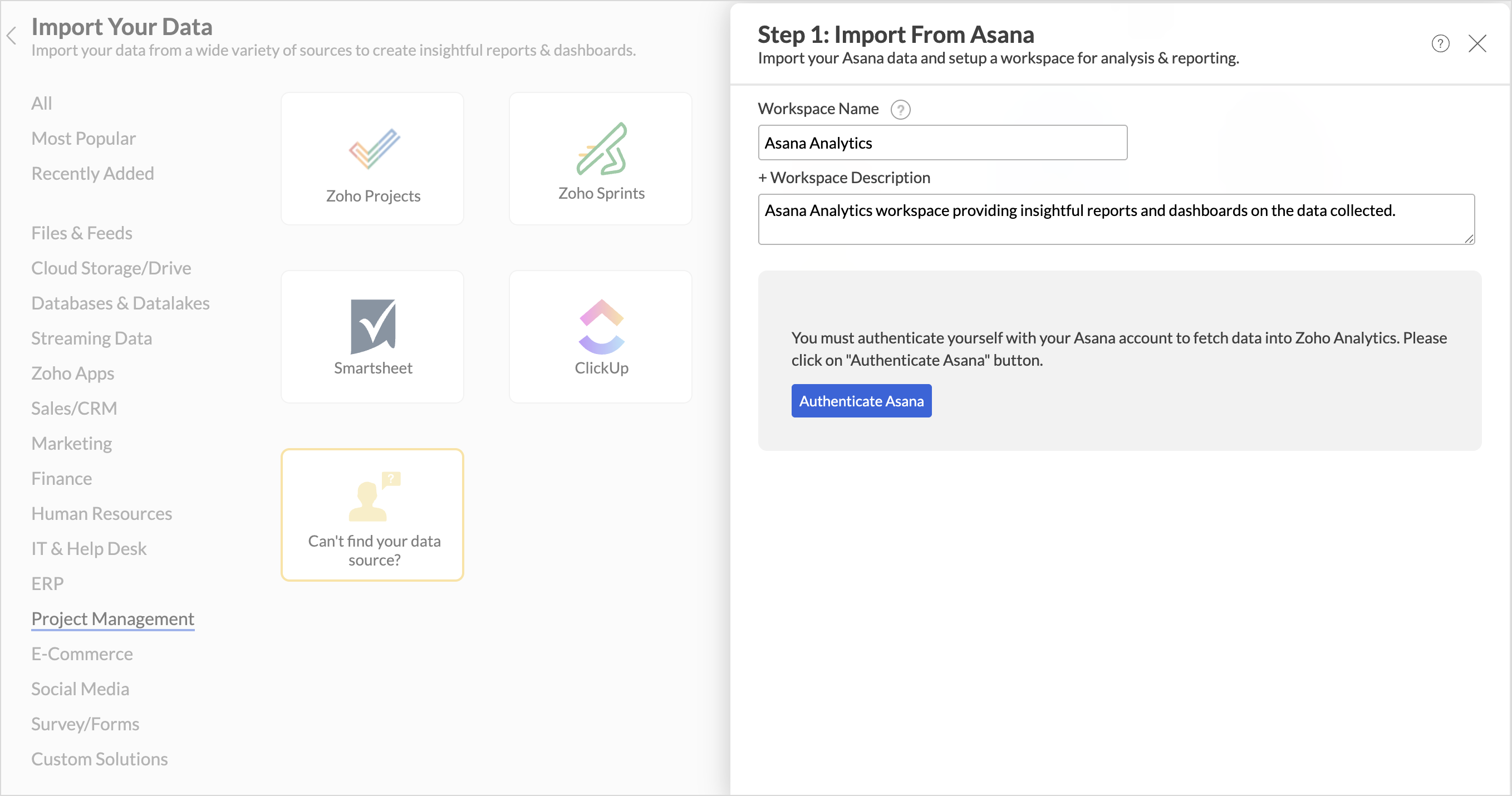Switch to Databases & Datalakes category
Image resolution: width=1512 pixels, height=796 pixels.
point(120,303)
